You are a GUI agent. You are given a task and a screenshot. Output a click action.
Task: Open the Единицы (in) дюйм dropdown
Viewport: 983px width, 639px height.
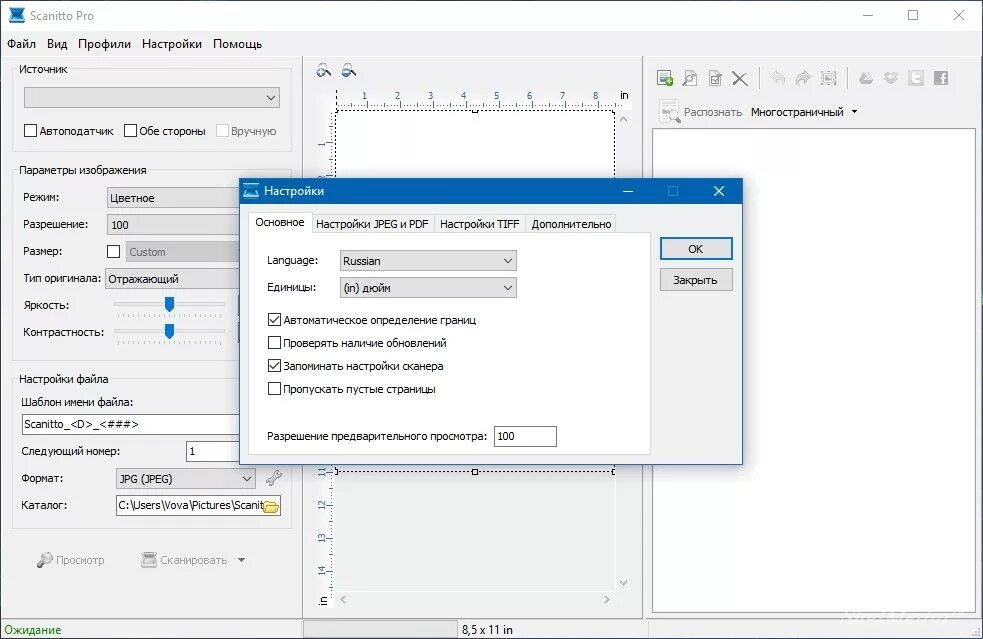pos(428,288)
